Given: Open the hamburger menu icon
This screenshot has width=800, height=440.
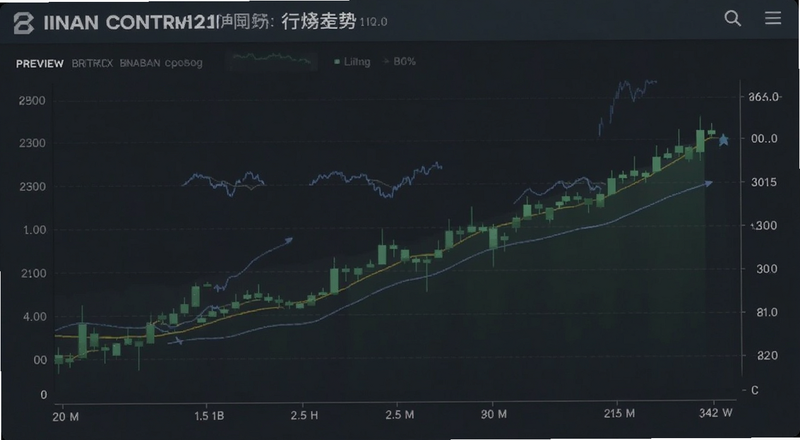Looking at the screenshot, I should [x=773, y=18].
